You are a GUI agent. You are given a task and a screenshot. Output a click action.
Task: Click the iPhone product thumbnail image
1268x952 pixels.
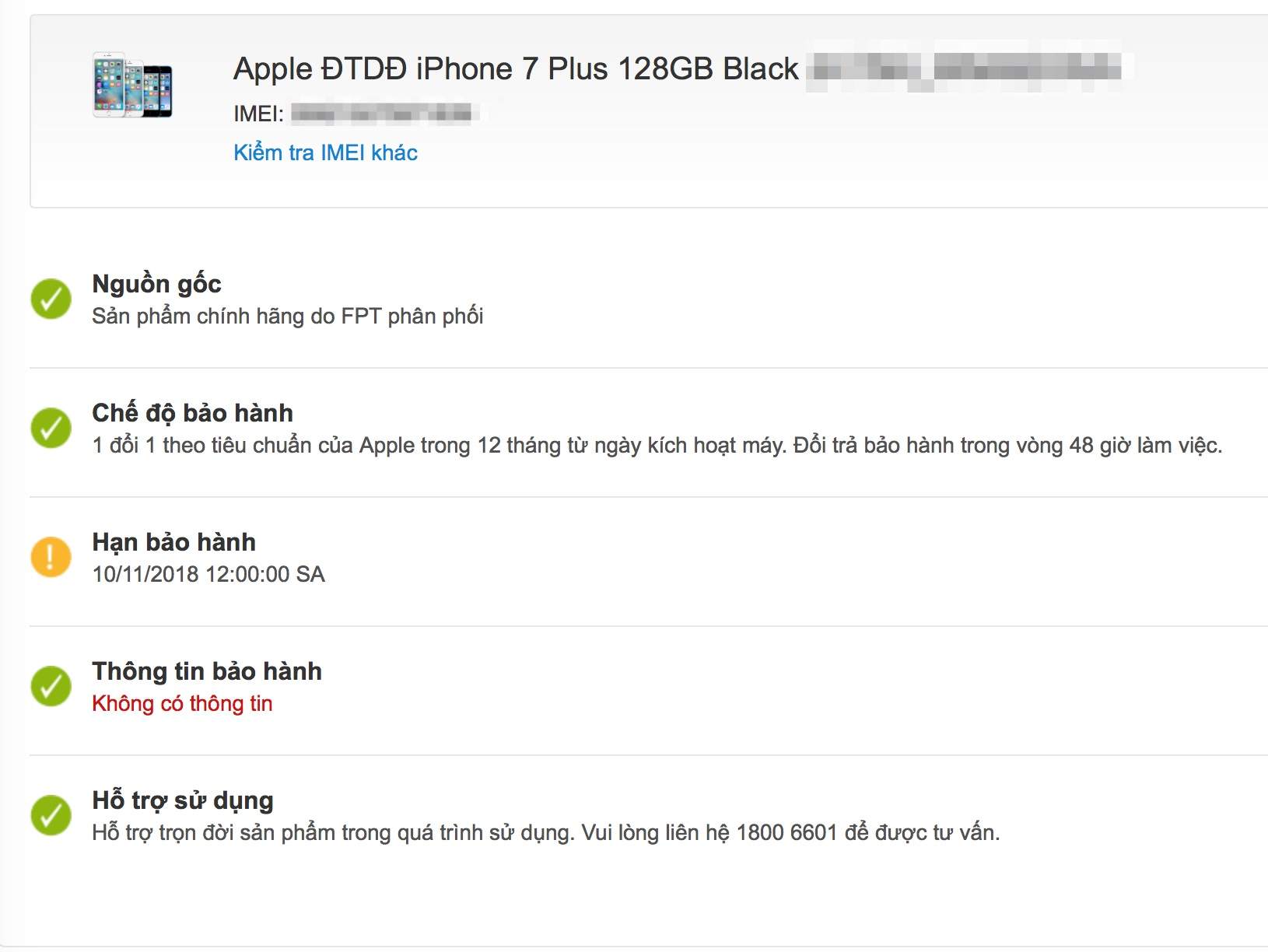pos(132,86)
